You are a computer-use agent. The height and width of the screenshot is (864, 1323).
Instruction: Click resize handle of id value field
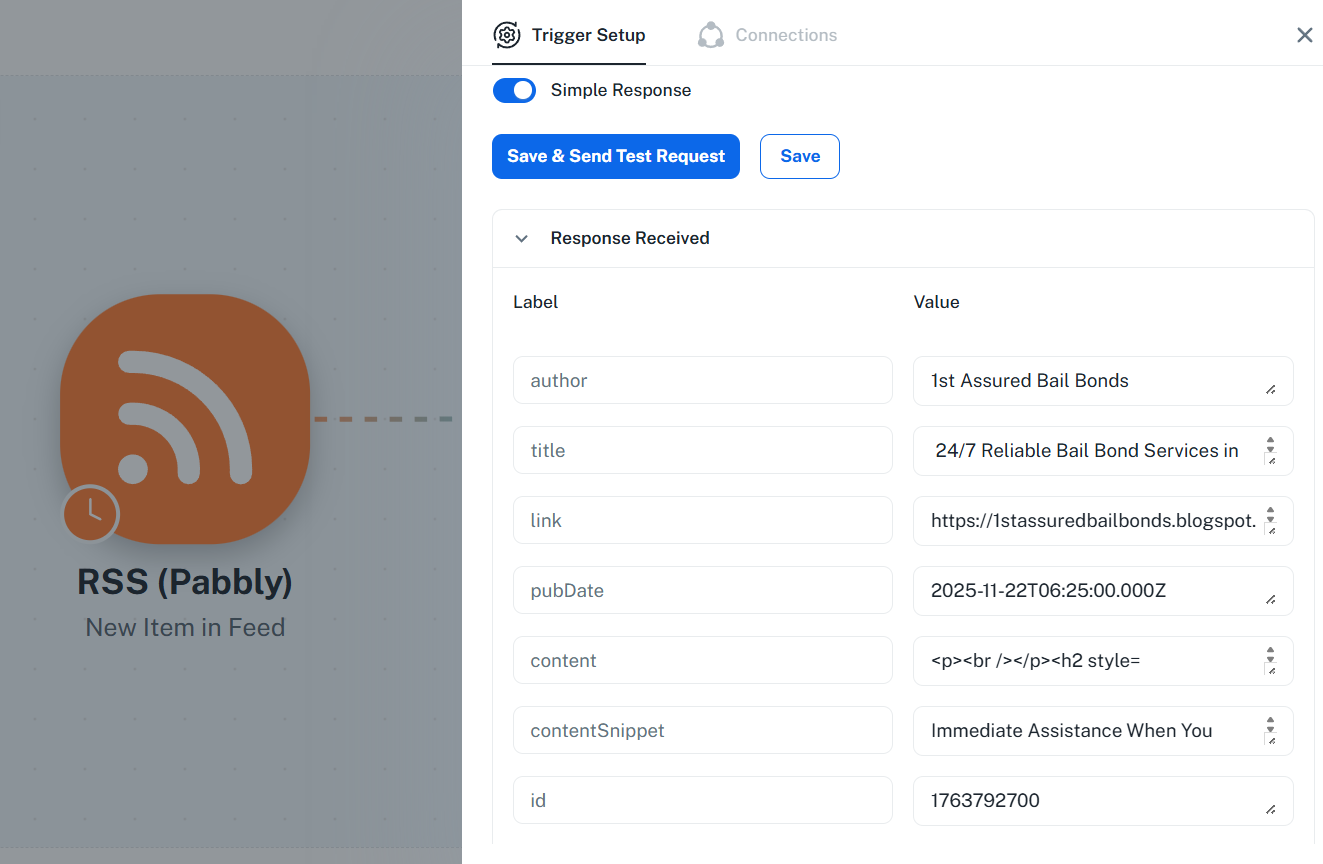[1270, 810]
